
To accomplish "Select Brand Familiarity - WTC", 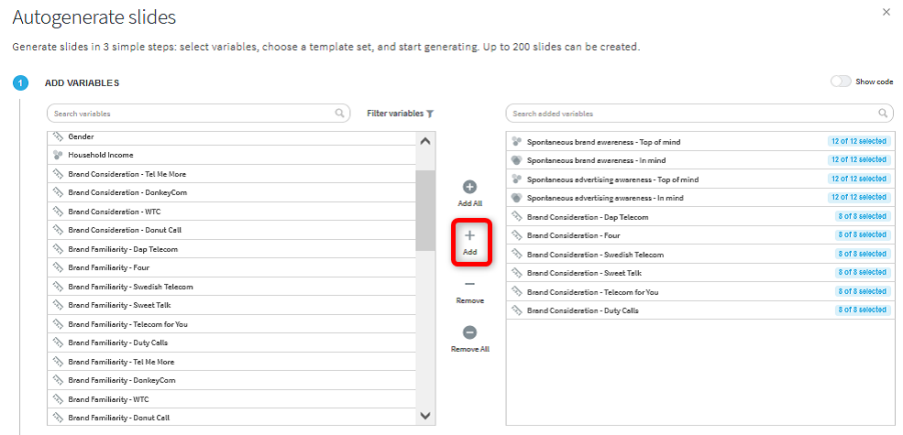I will 232,399.
